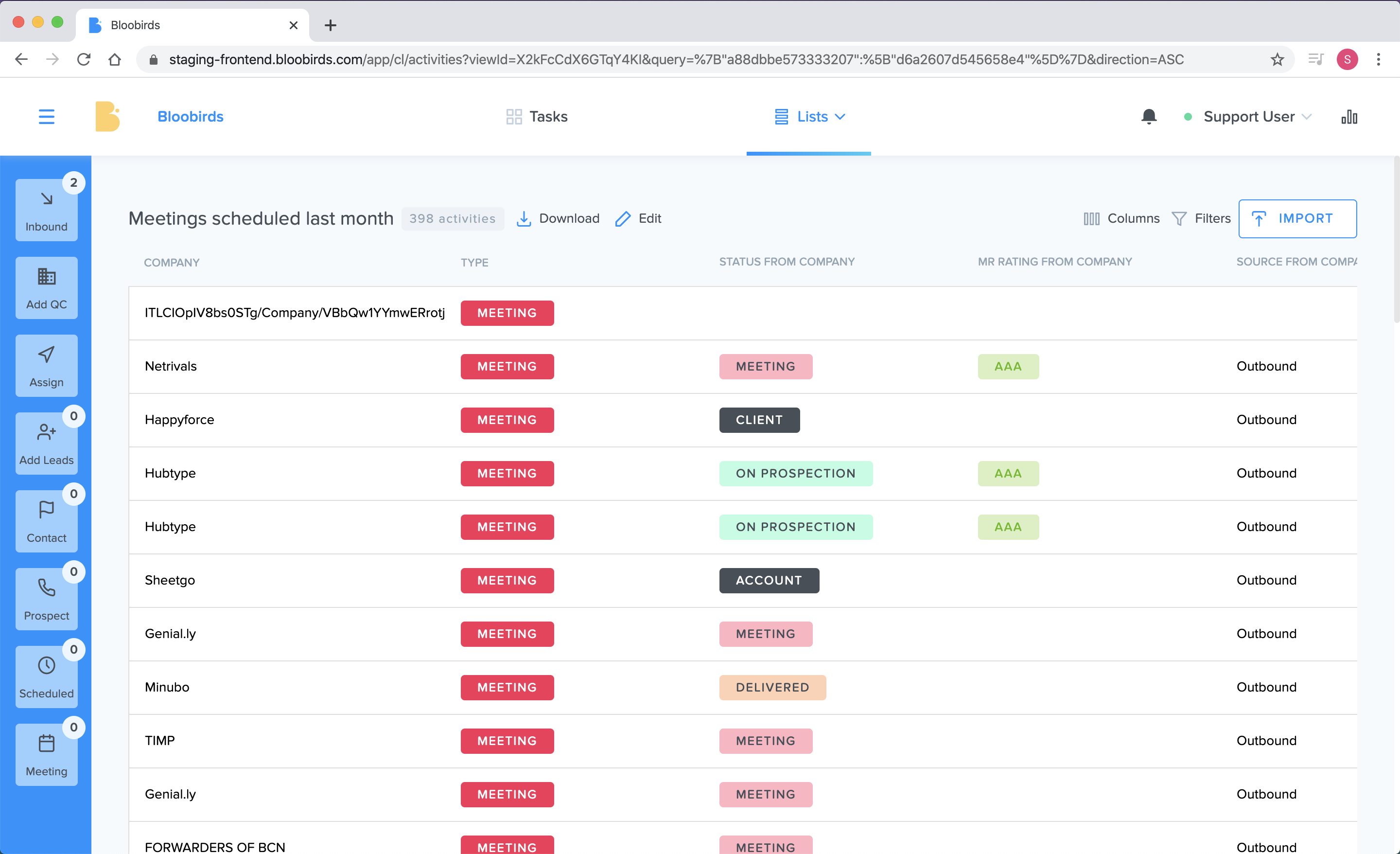Close the Bloobirds browser tab
This screenshot has width=1400, height=854.
click(x=293, y=25)
